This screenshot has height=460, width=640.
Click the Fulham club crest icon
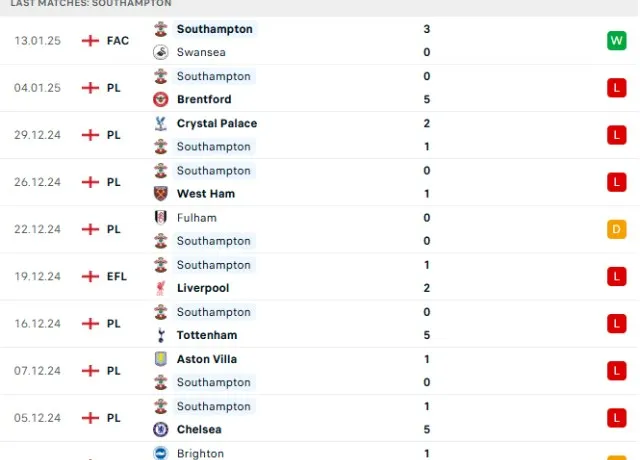(x=161, y=217)
